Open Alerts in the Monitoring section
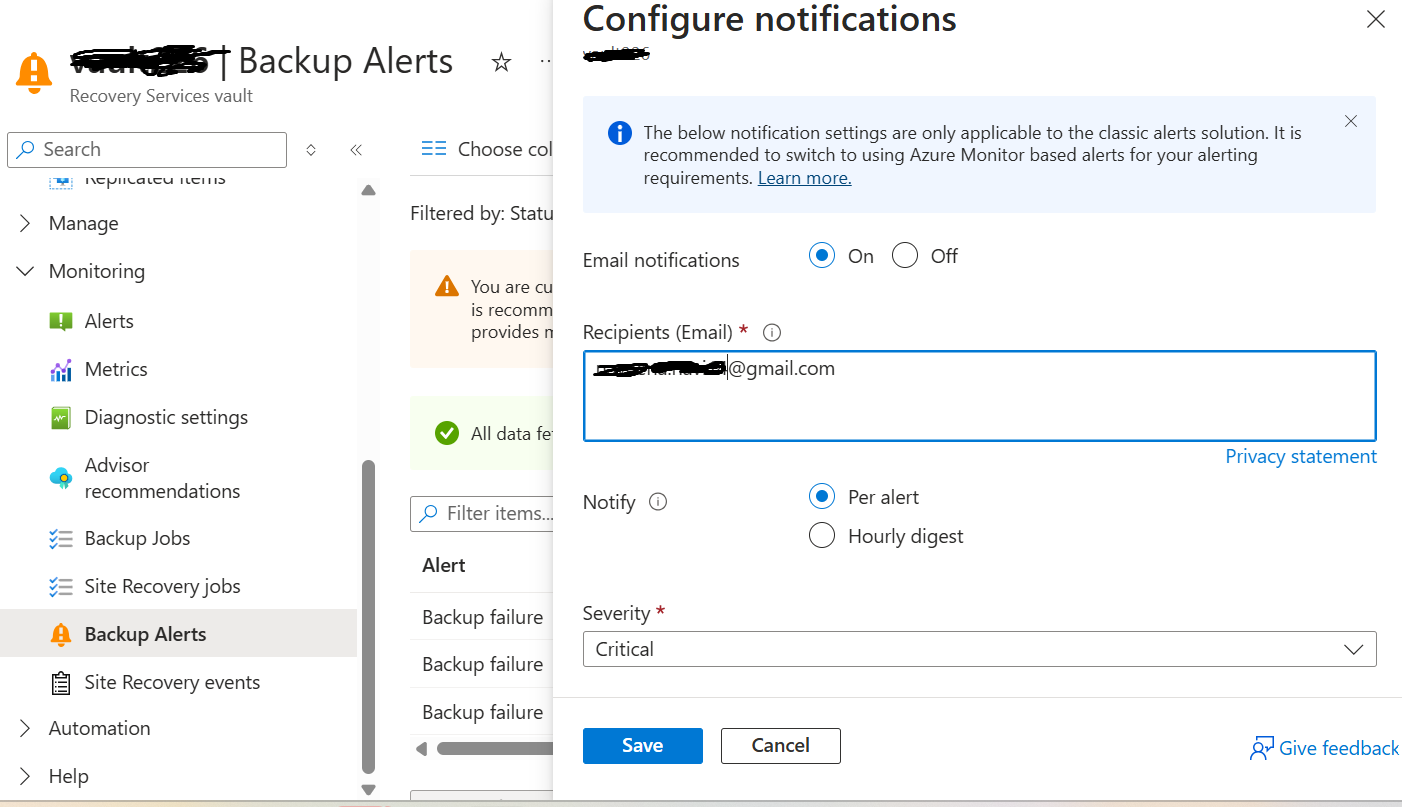 click(x=109, y=321)
